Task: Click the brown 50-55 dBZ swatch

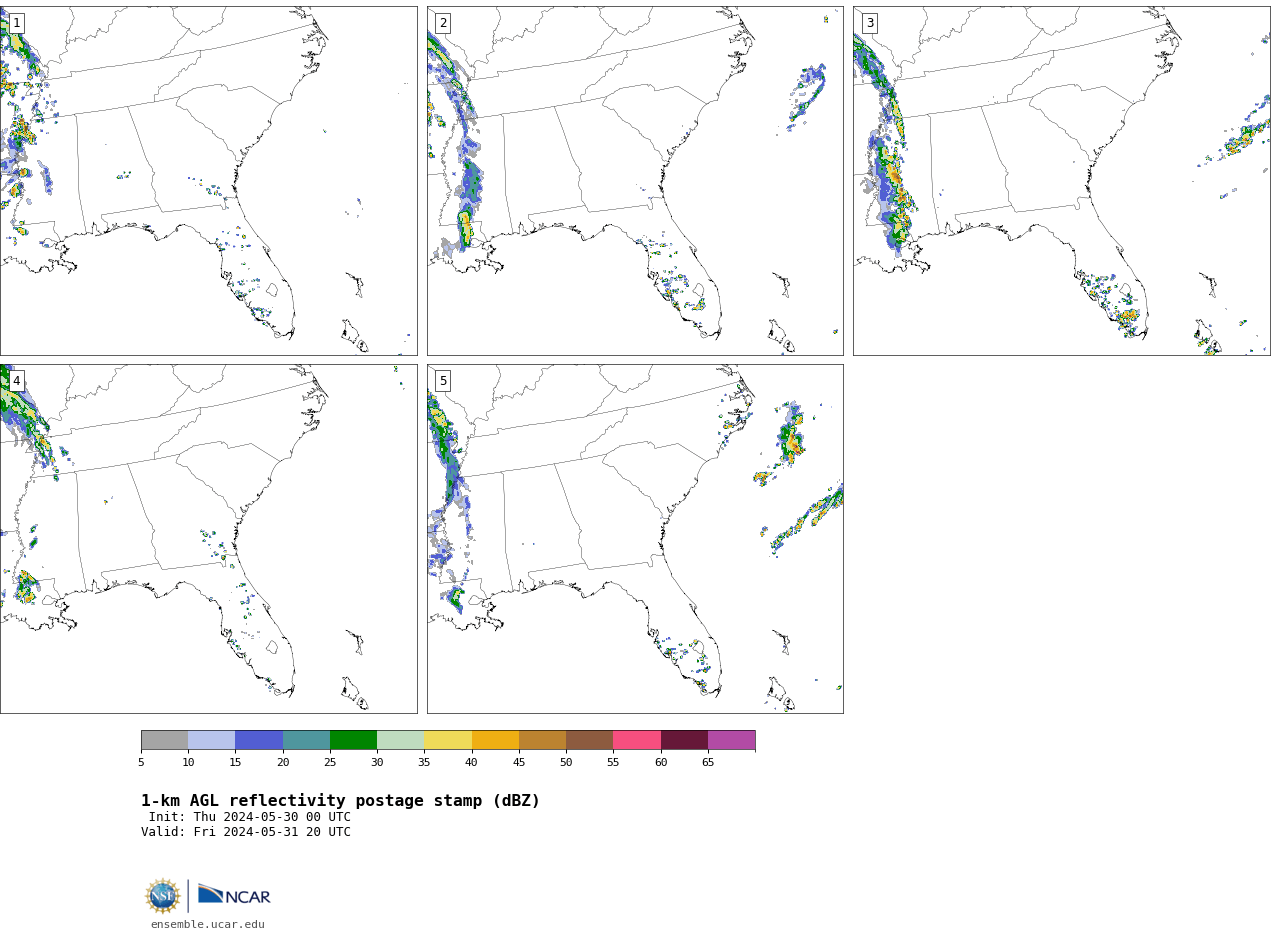Action: point(589,740)
